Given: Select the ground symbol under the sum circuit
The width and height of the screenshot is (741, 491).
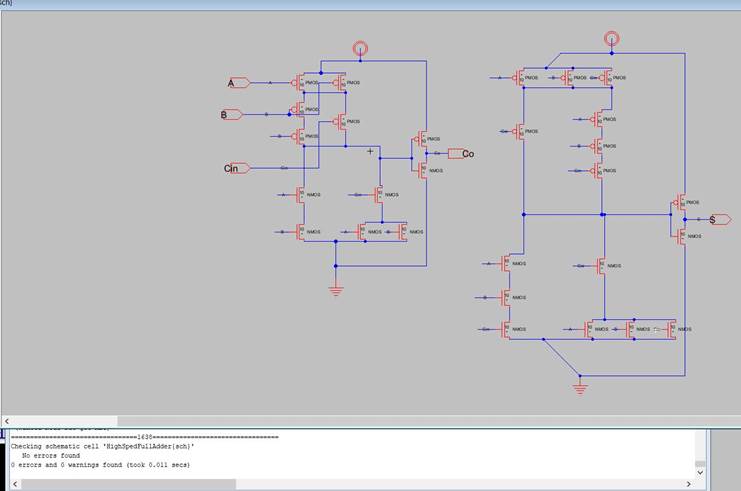Looking at the screenshot, I should [x=578, y=386].
